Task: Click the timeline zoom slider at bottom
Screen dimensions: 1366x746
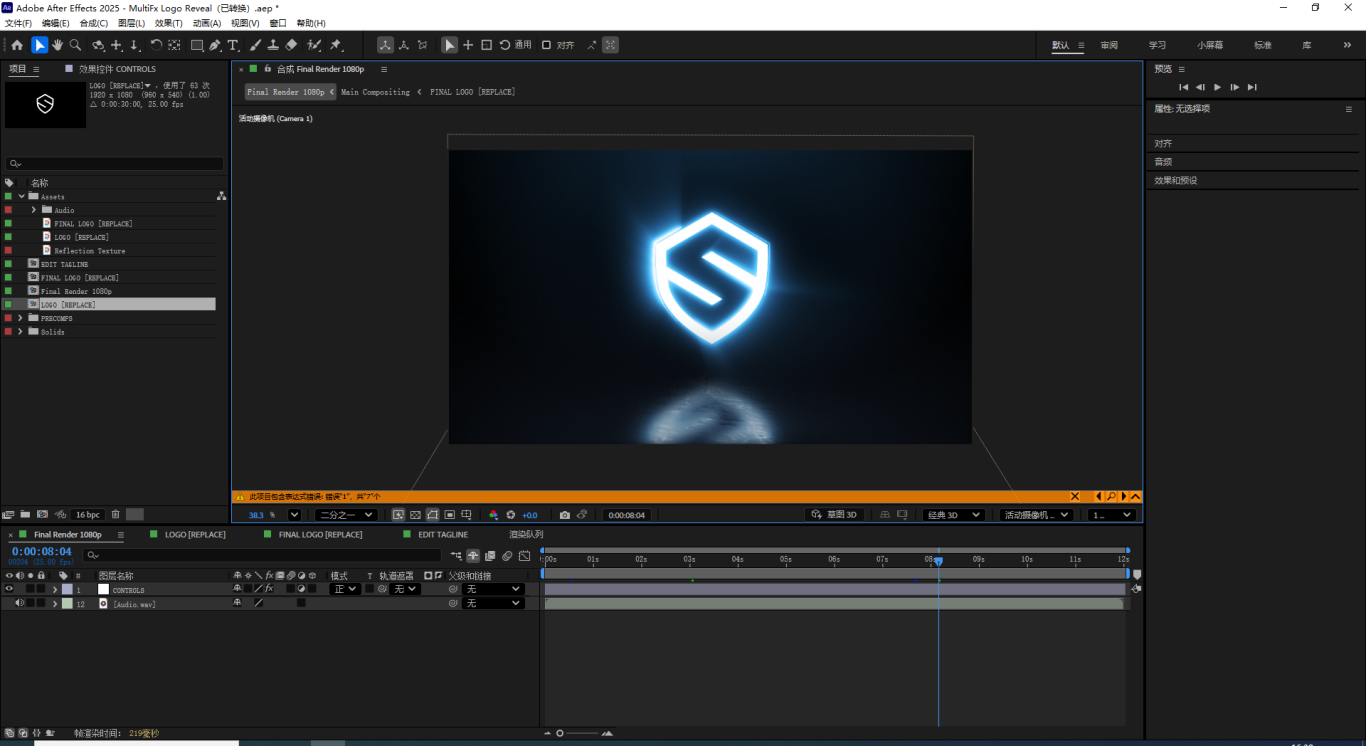Action: 582,734
